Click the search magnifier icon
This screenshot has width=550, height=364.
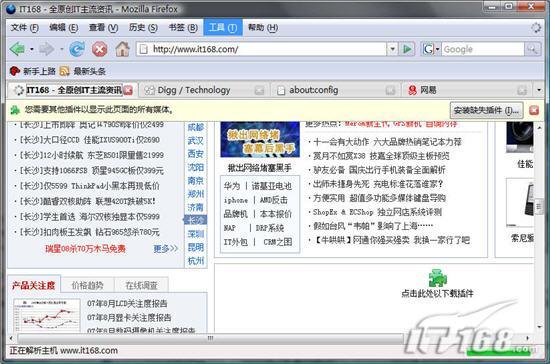point(532,49)
